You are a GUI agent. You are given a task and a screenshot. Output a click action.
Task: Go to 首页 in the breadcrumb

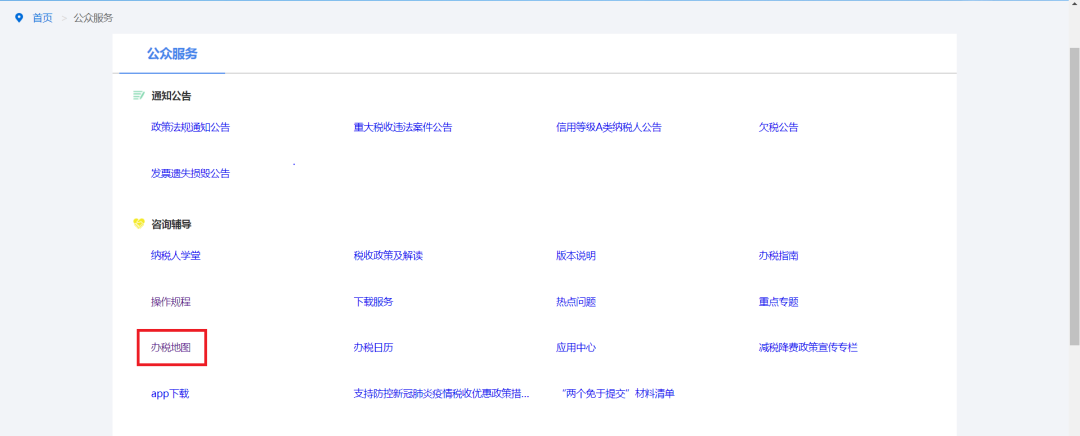point(43,18)
